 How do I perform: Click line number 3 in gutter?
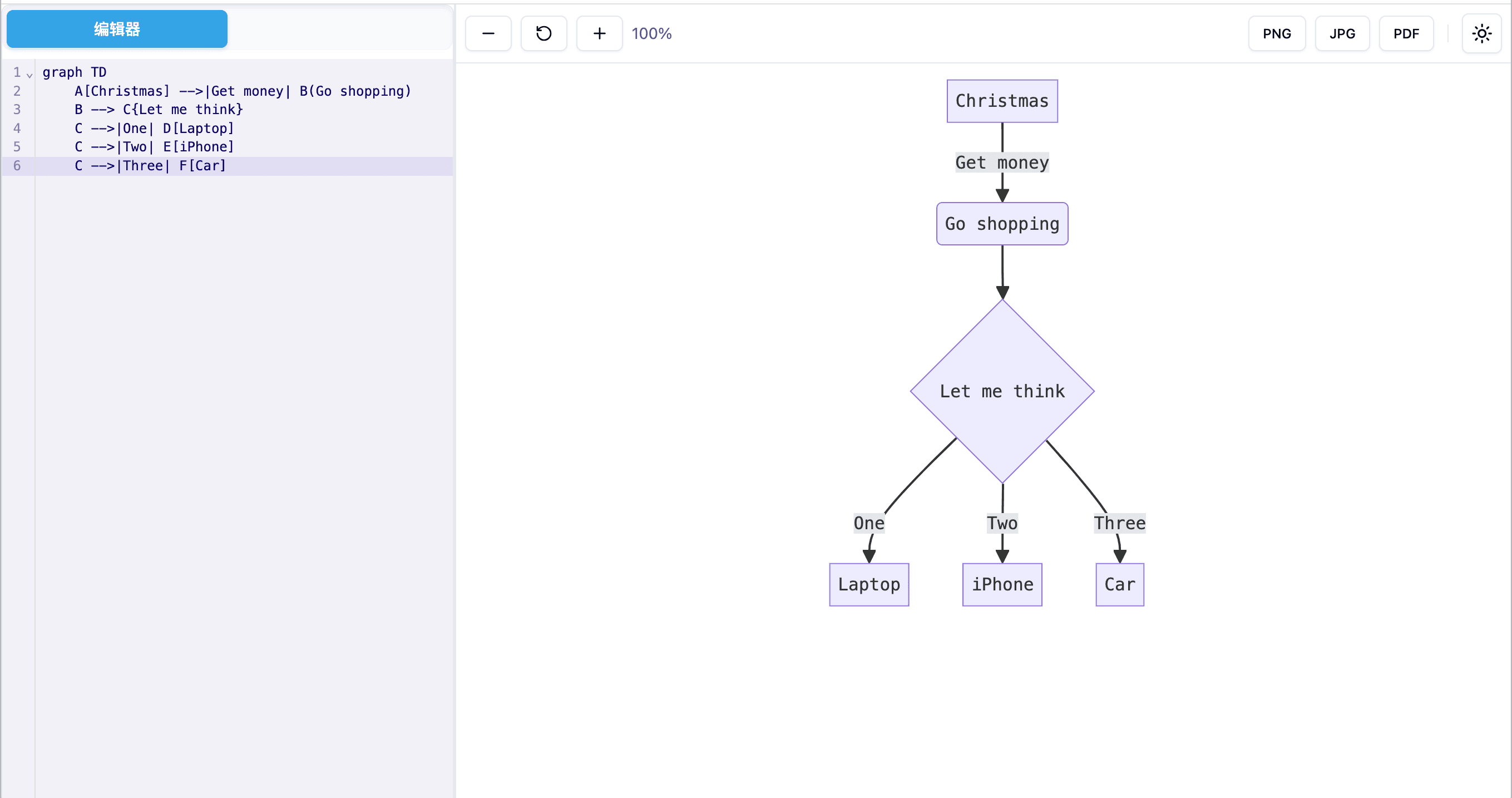tap(17, 110)
